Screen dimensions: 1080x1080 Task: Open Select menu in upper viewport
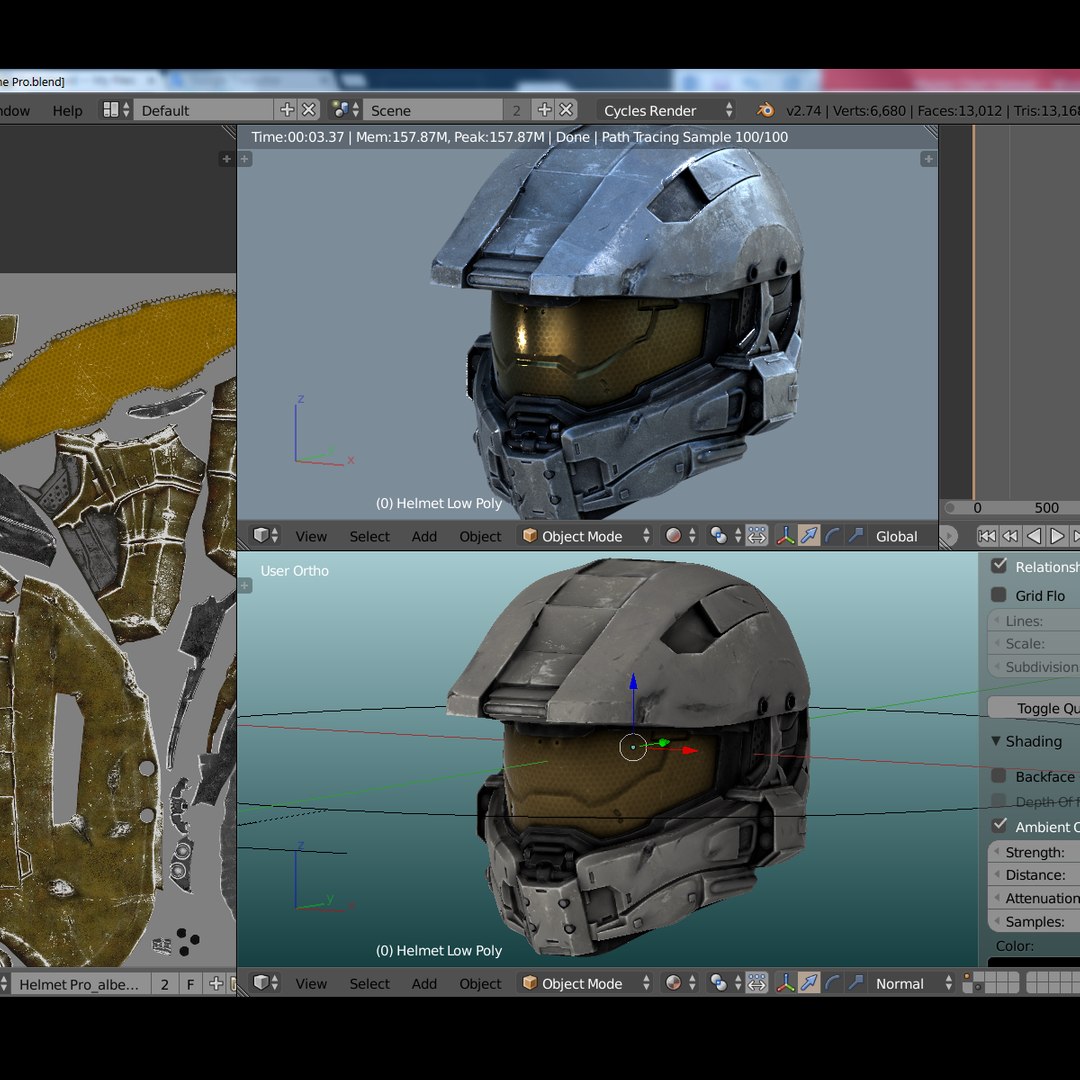369,536
